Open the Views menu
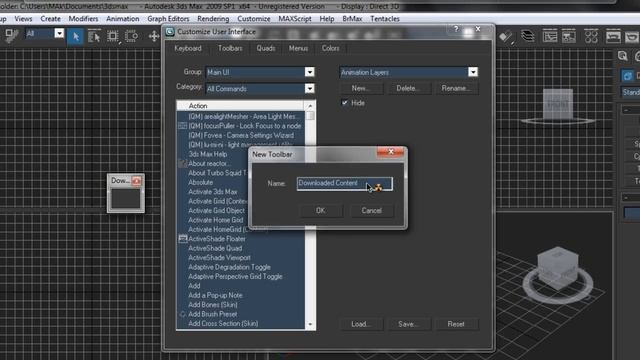 point(23,19)
